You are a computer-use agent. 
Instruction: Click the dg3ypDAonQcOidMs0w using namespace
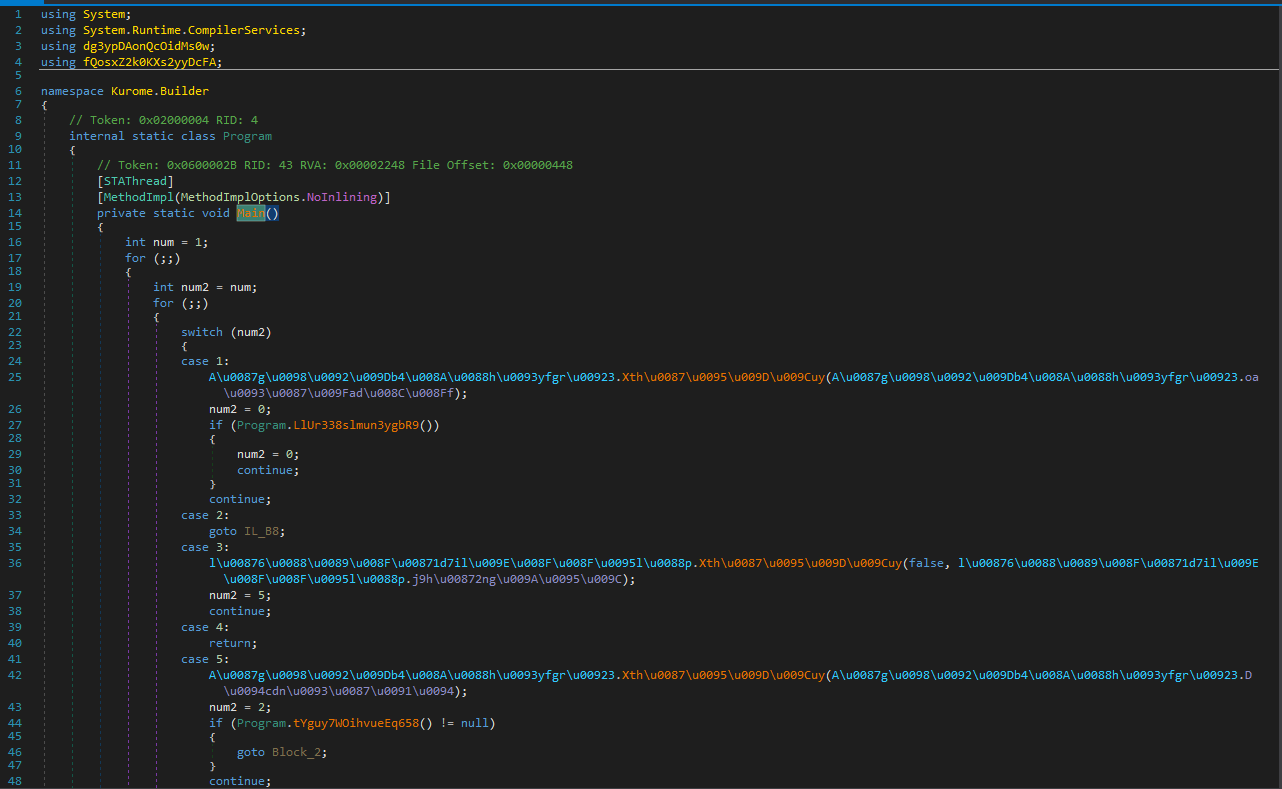[149, 46]
